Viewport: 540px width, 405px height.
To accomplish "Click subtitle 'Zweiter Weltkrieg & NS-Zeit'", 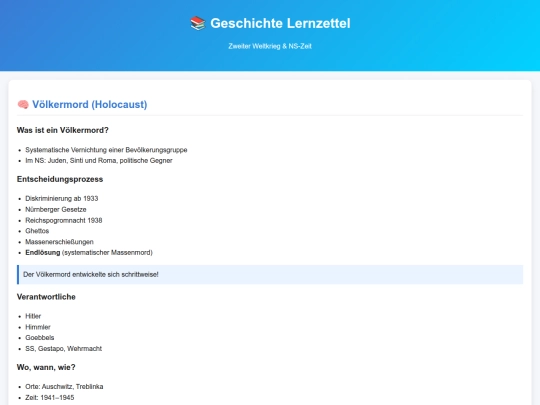I will click(270, 46).
